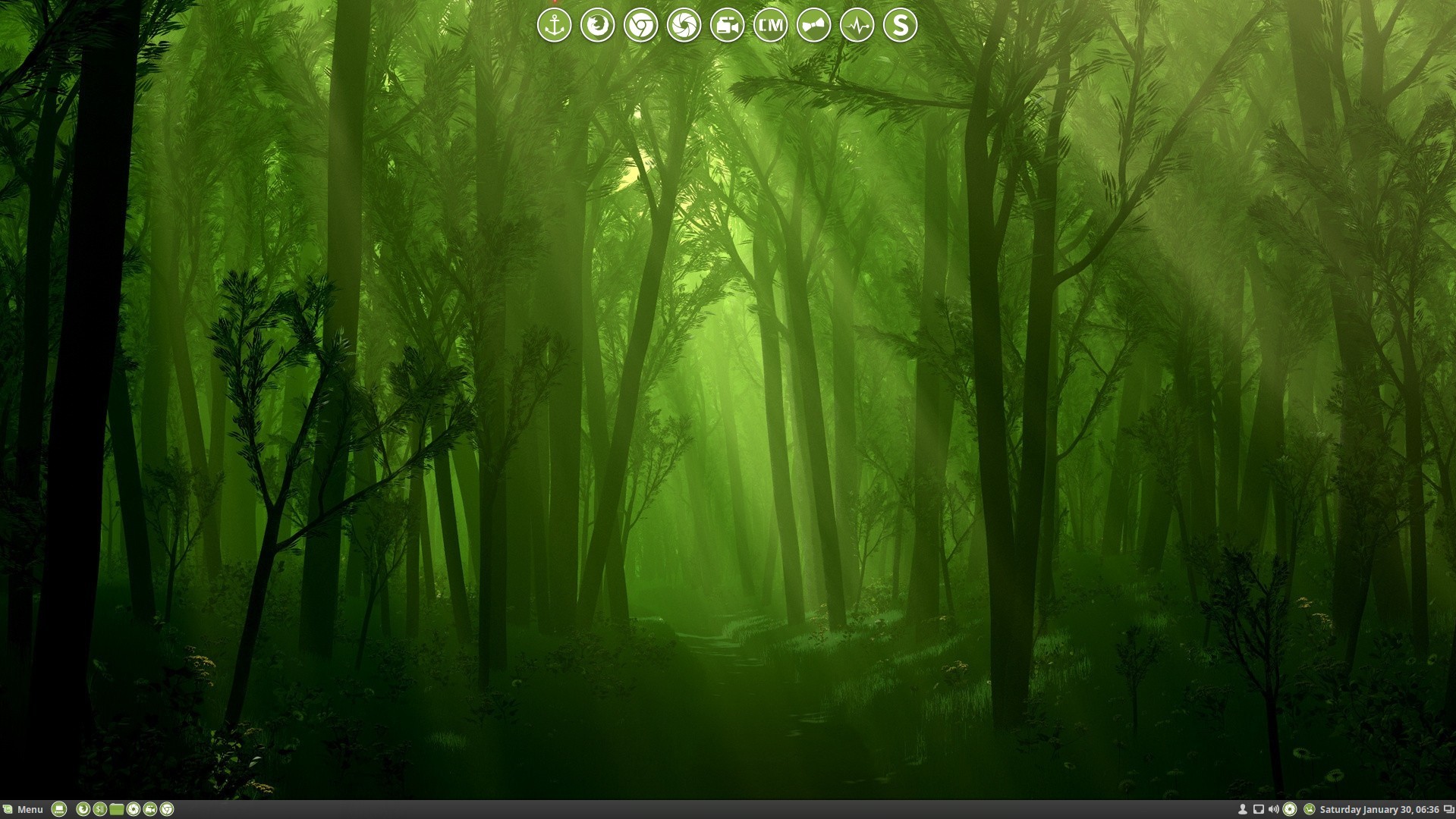Viewport: 1456px width, 819px height.
Task: Launch Firefox from the top dock
Action: [597, 25]
